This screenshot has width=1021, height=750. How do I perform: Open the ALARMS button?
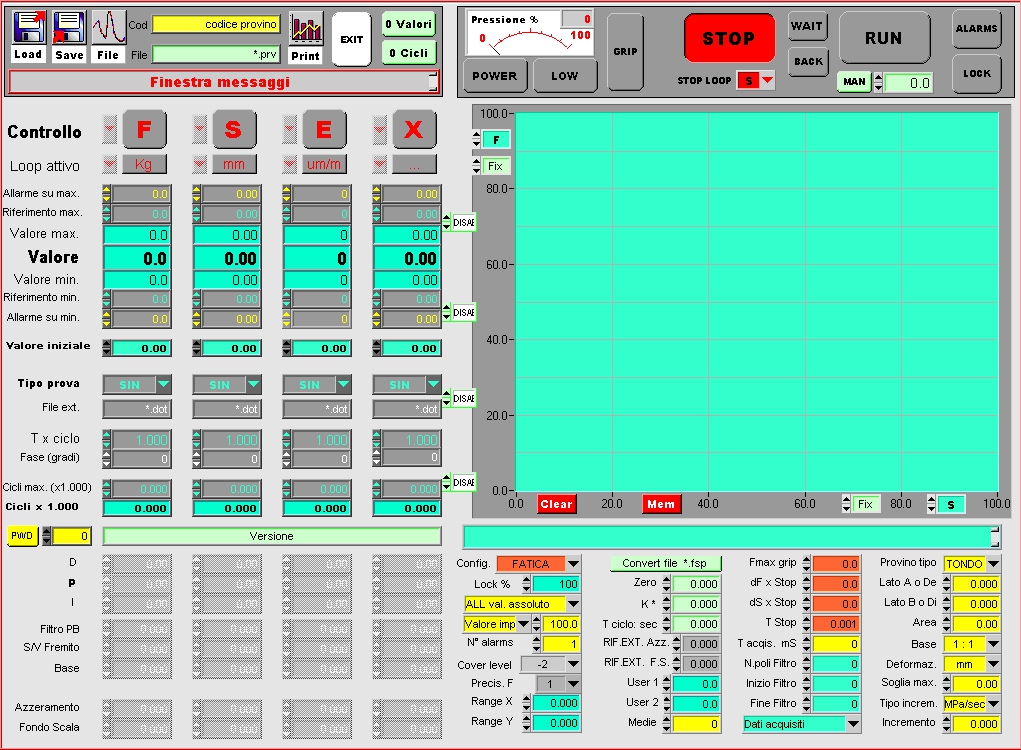pyautogui.click(x=976, y=29)
